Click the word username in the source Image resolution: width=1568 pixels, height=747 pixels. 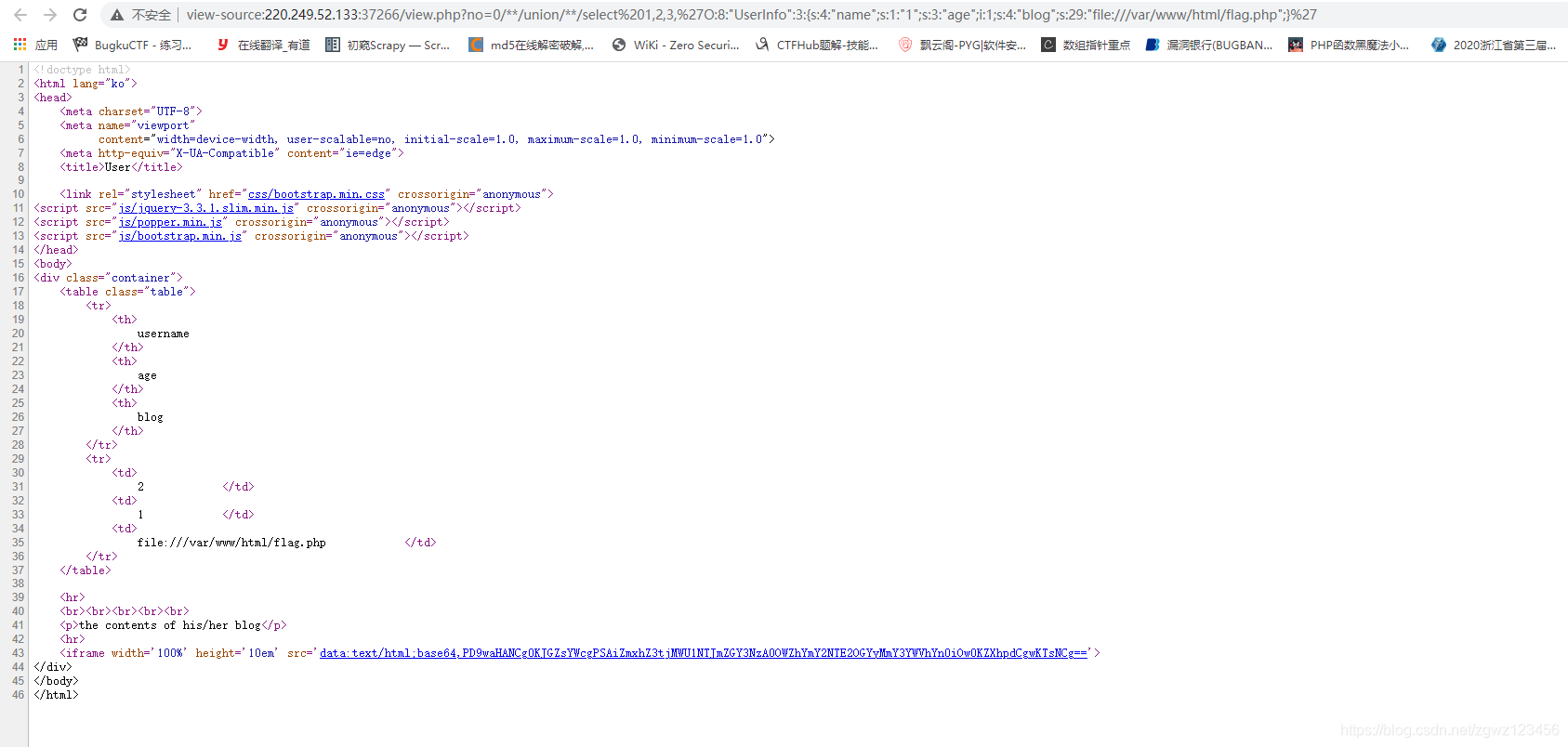point(164,334)
